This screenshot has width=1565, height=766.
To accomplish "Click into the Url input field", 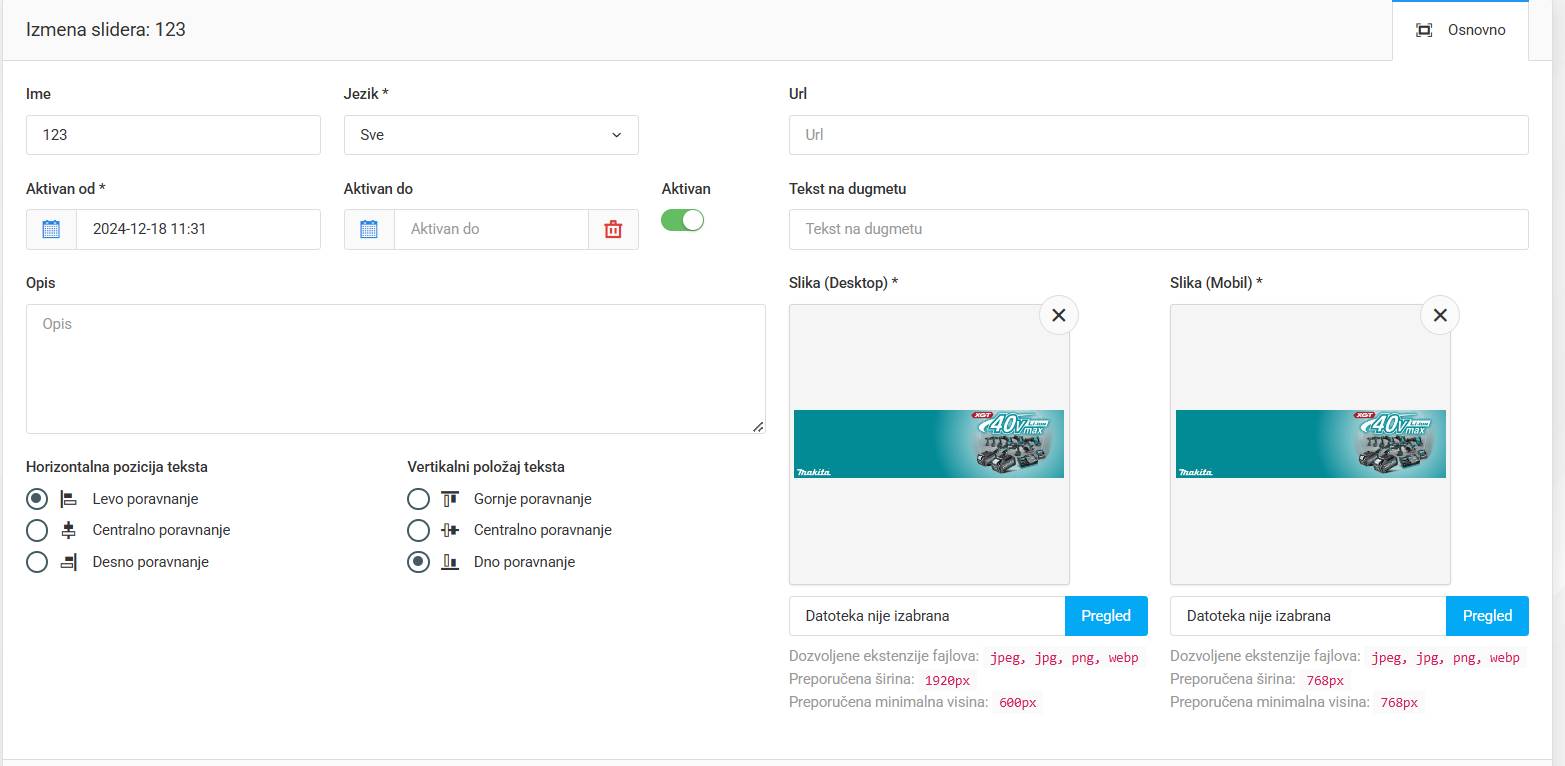I will tap(1158, 135).
